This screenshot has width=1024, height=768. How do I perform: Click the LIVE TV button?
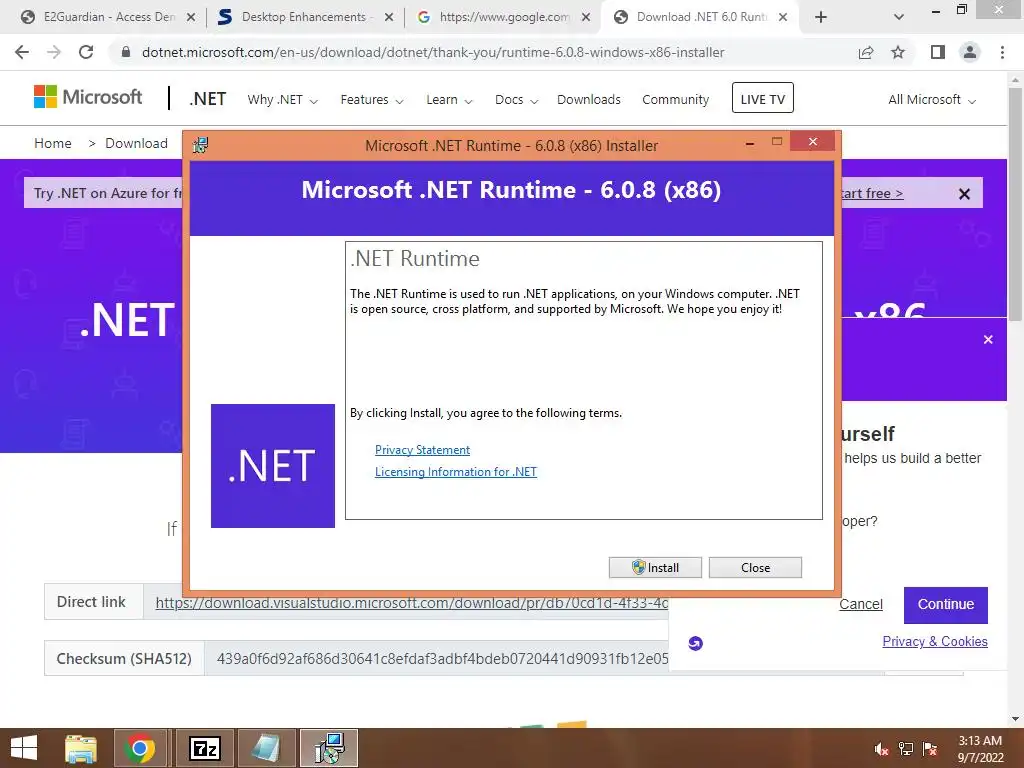click(762, 98)
